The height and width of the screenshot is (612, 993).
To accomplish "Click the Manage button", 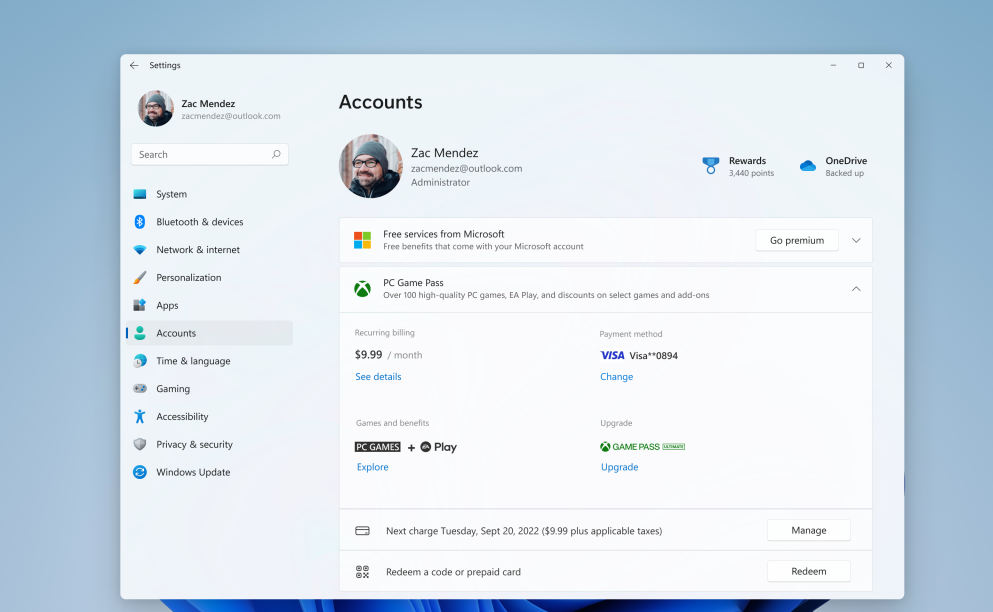I will click(808, 530).
